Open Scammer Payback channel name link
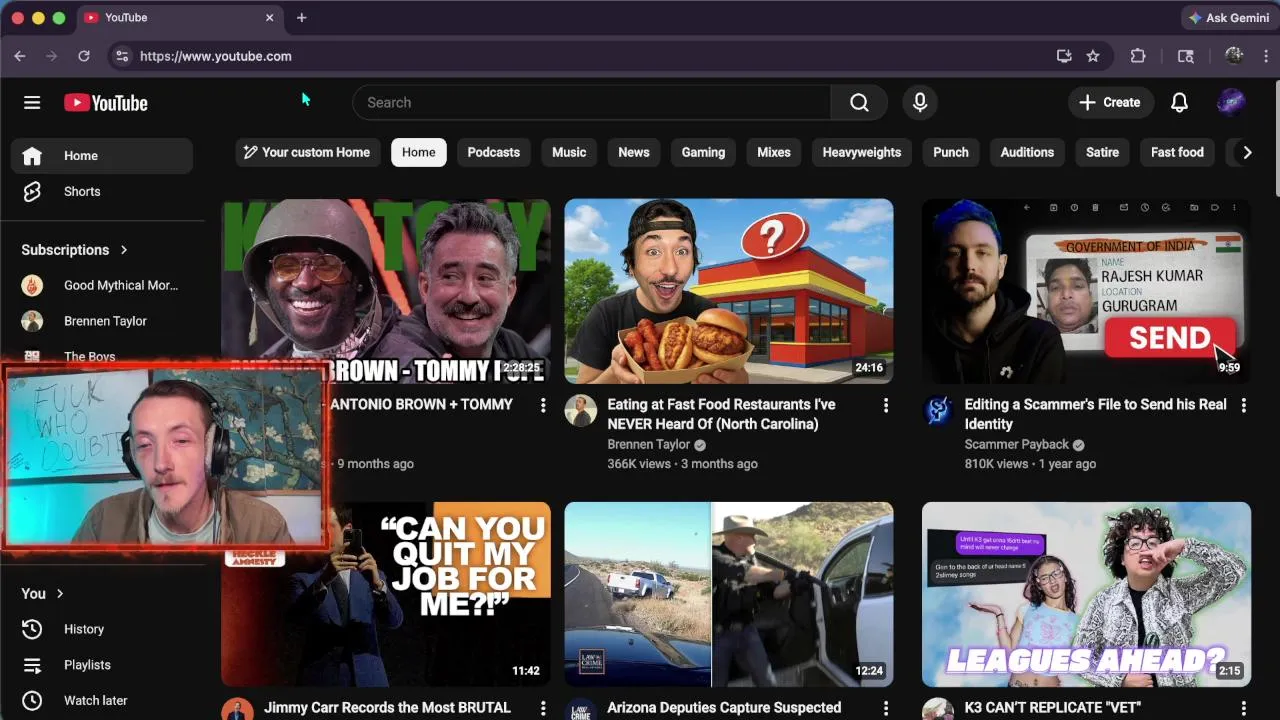This screenshot has width=1280, height=720. click(1016, 444)
